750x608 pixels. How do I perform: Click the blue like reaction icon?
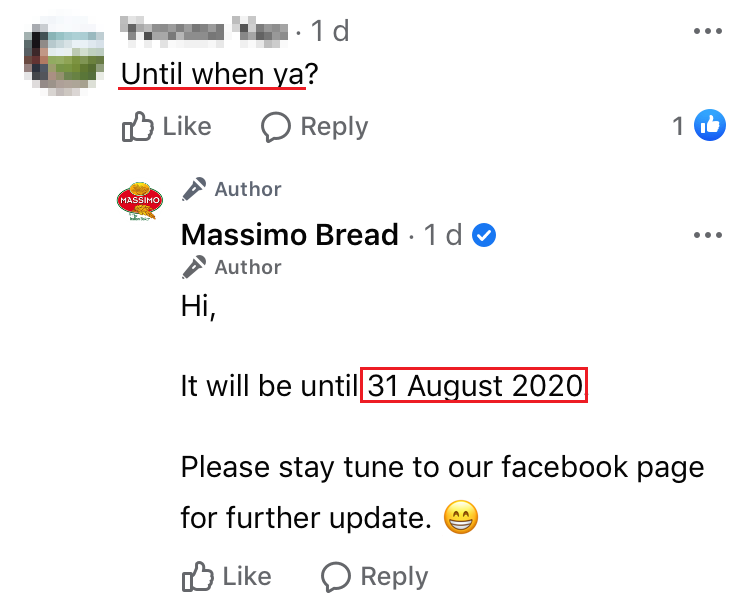click(x=710, y=126)
